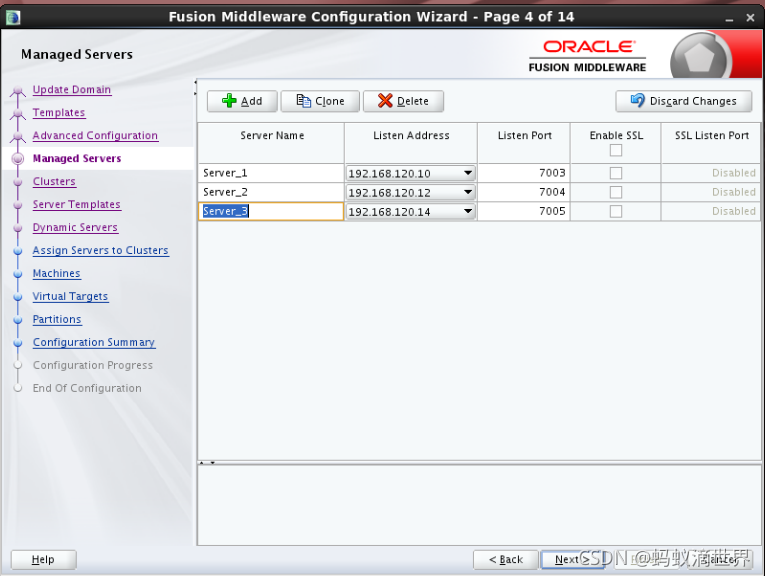
Task: Click the green plus Add icon
Action: click(229, 101)
